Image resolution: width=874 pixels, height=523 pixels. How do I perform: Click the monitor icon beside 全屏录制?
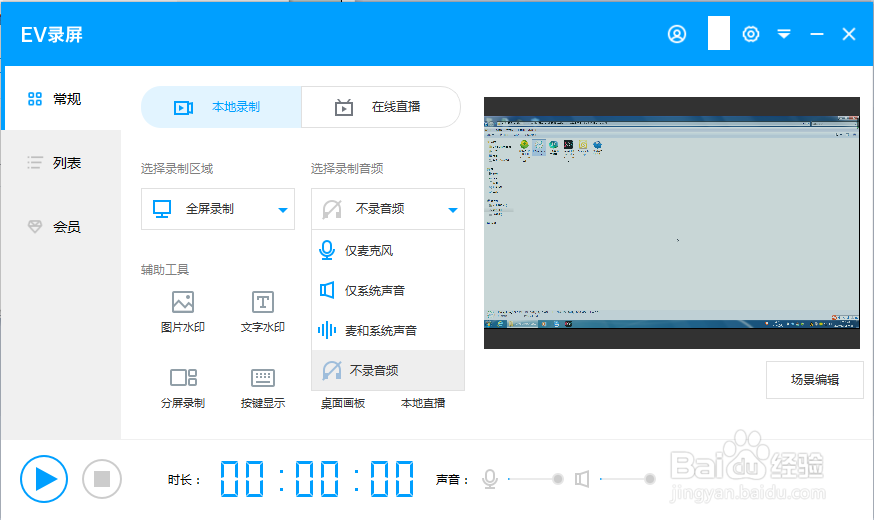tap(162, 209)
